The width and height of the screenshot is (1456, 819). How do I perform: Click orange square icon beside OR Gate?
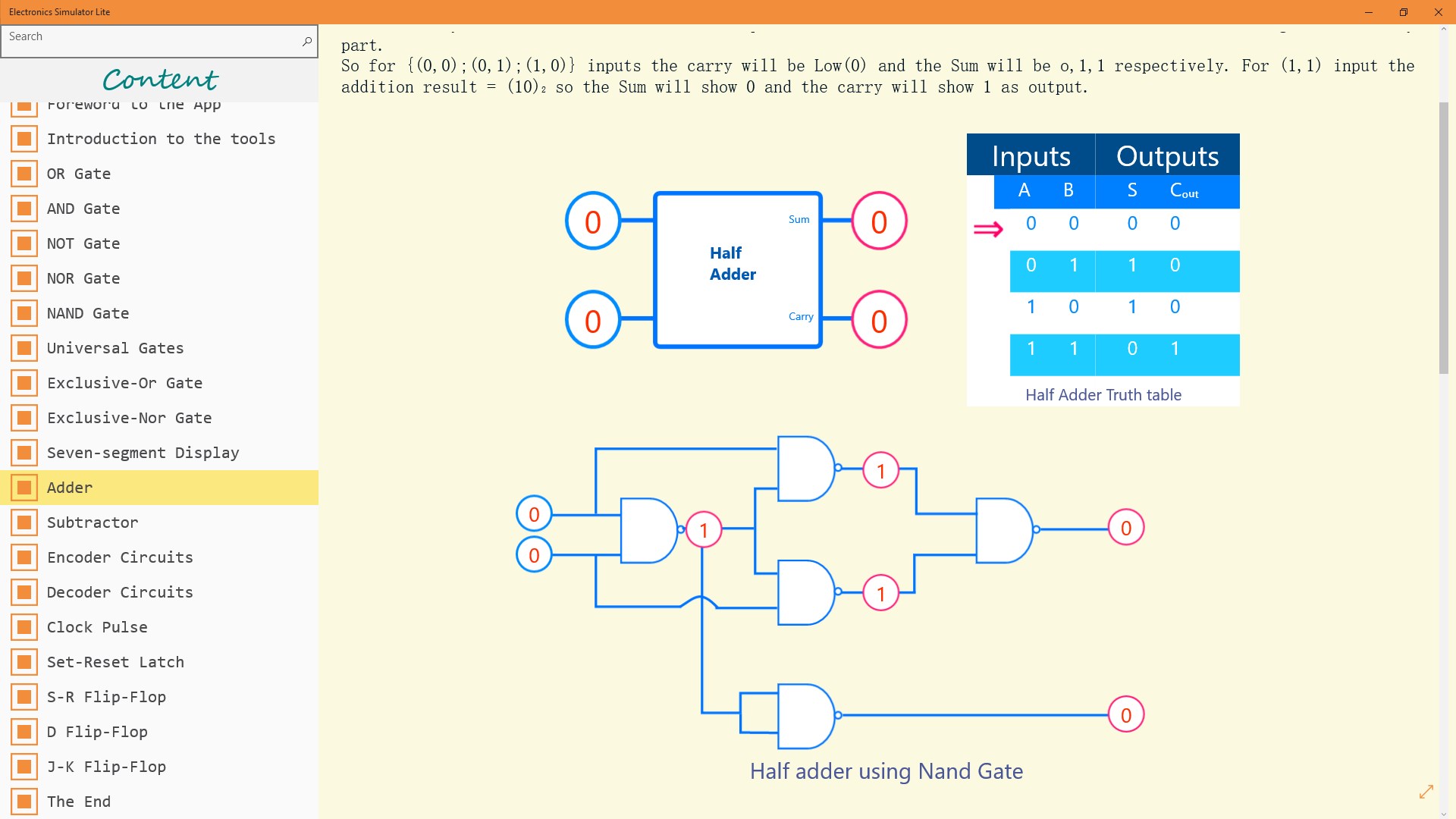[x=24, y=174]
